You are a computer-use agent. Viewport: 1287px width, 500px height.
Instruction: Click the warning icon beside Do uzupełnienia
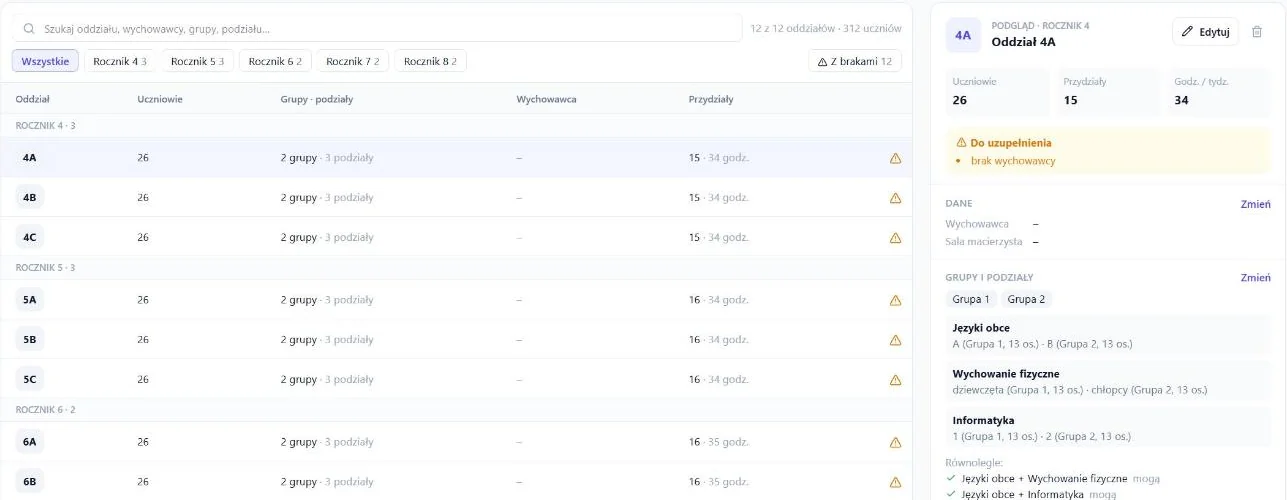click(x=961, y=143)
